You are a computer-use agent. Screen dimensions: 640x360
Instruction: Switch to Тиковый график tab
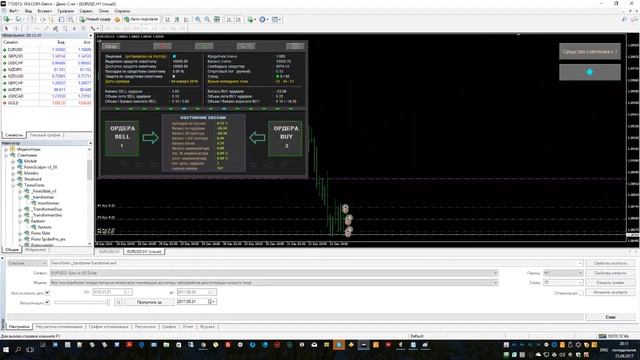click(x=45, y=135)
